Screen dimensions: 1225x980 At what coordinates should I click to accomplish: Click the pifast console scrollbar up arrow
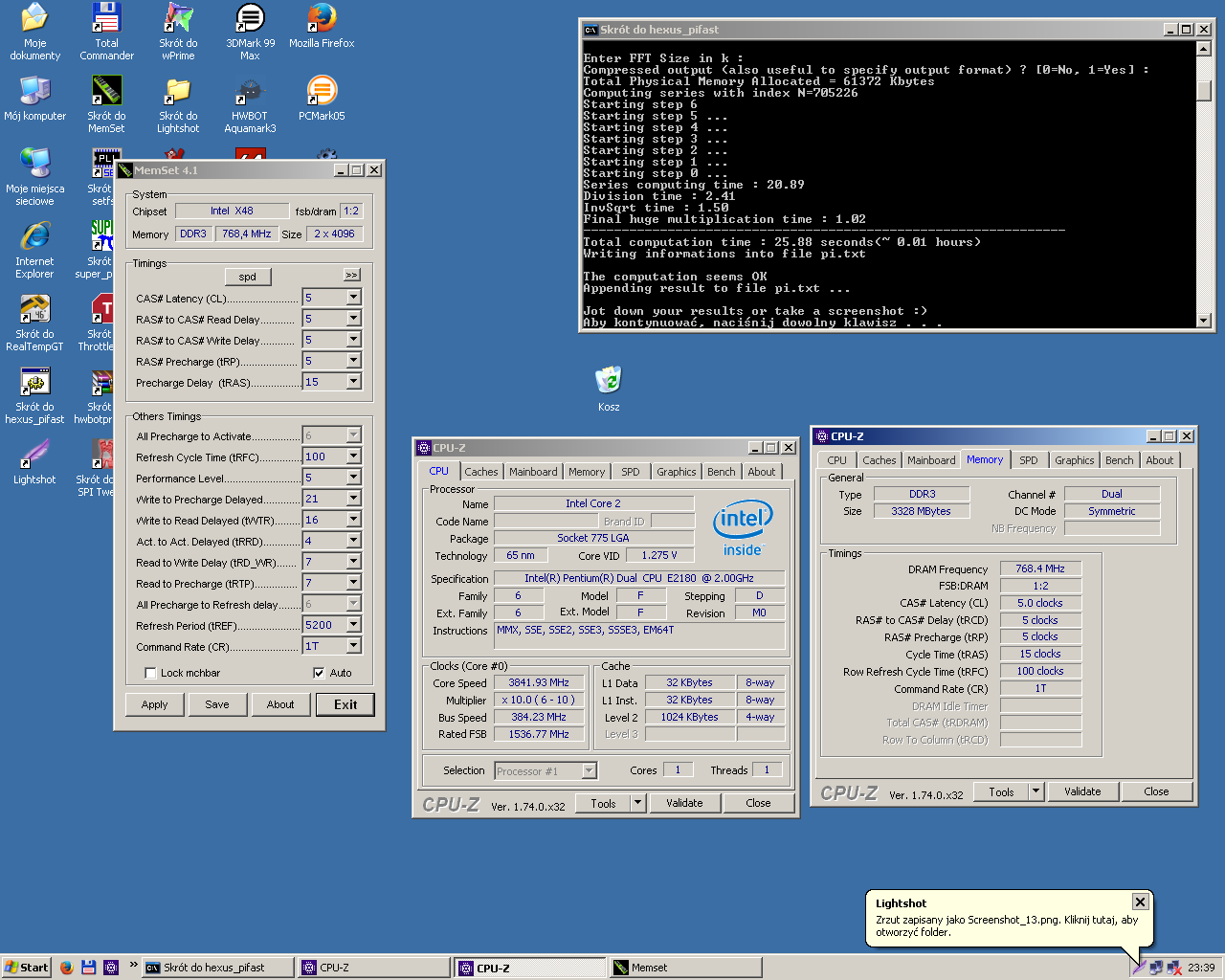[1204, 49]
